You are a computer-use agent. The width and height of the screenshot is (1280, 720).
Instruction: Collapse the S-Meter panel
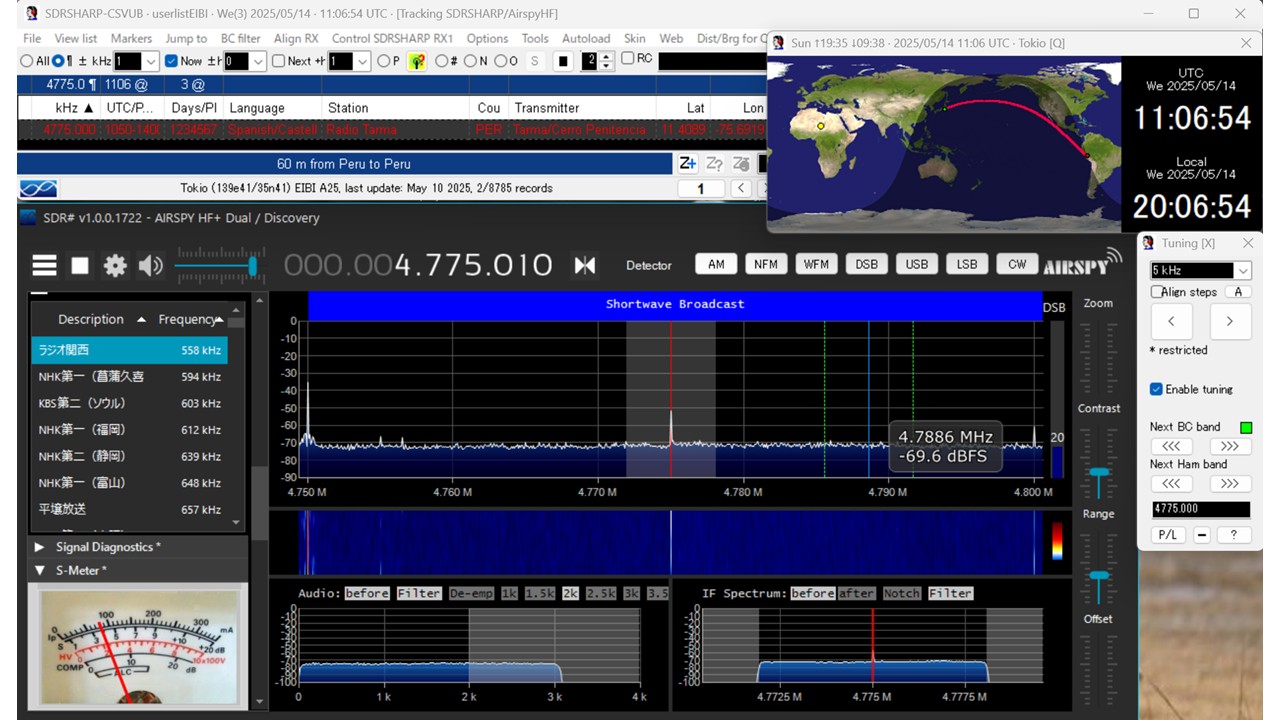(39, 571)
